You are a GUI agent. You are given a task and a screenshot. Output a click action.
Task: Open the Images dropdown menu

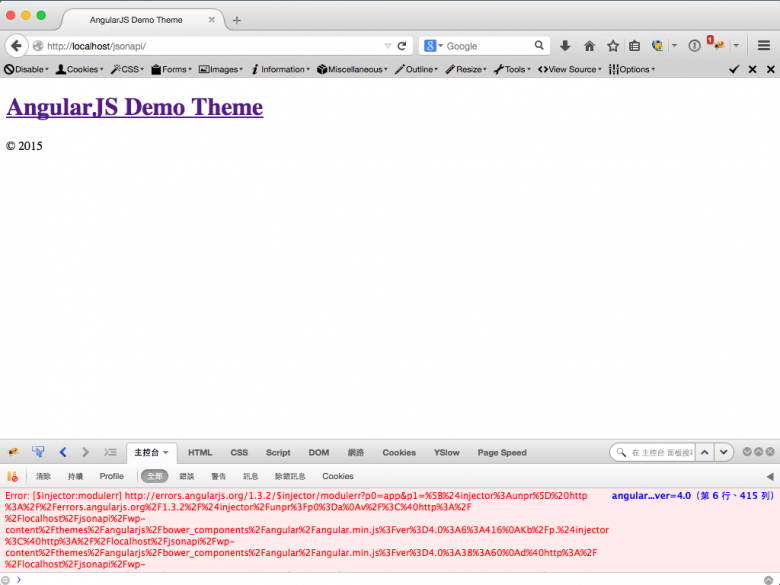coord(221,70)
